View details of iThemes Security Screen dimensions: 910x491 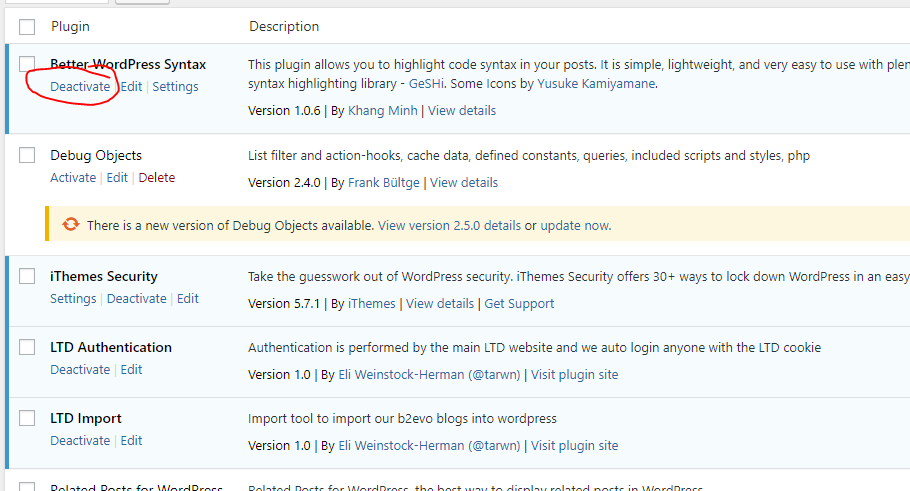pos(440,304)
